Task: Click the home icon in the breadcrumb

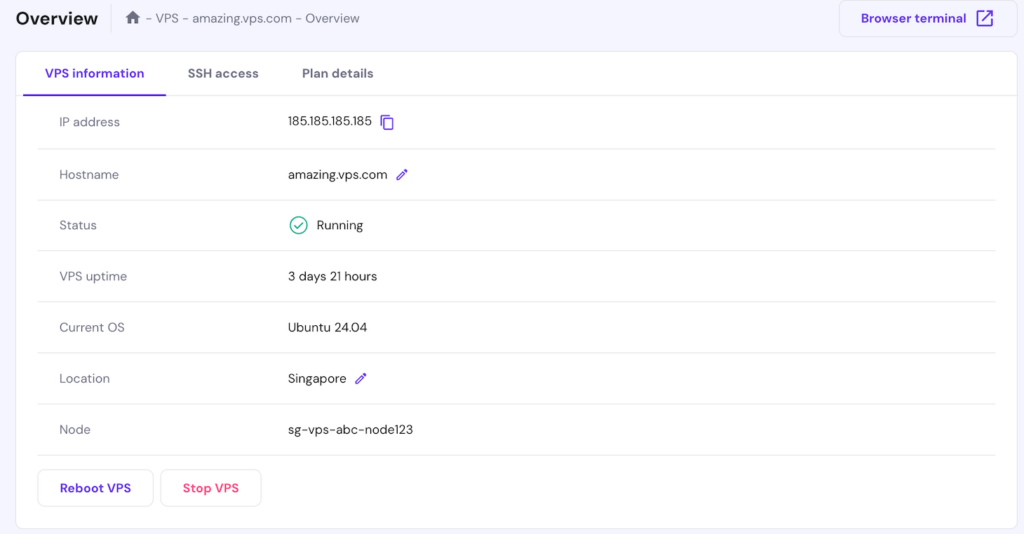Action: [x=133, y=18]
